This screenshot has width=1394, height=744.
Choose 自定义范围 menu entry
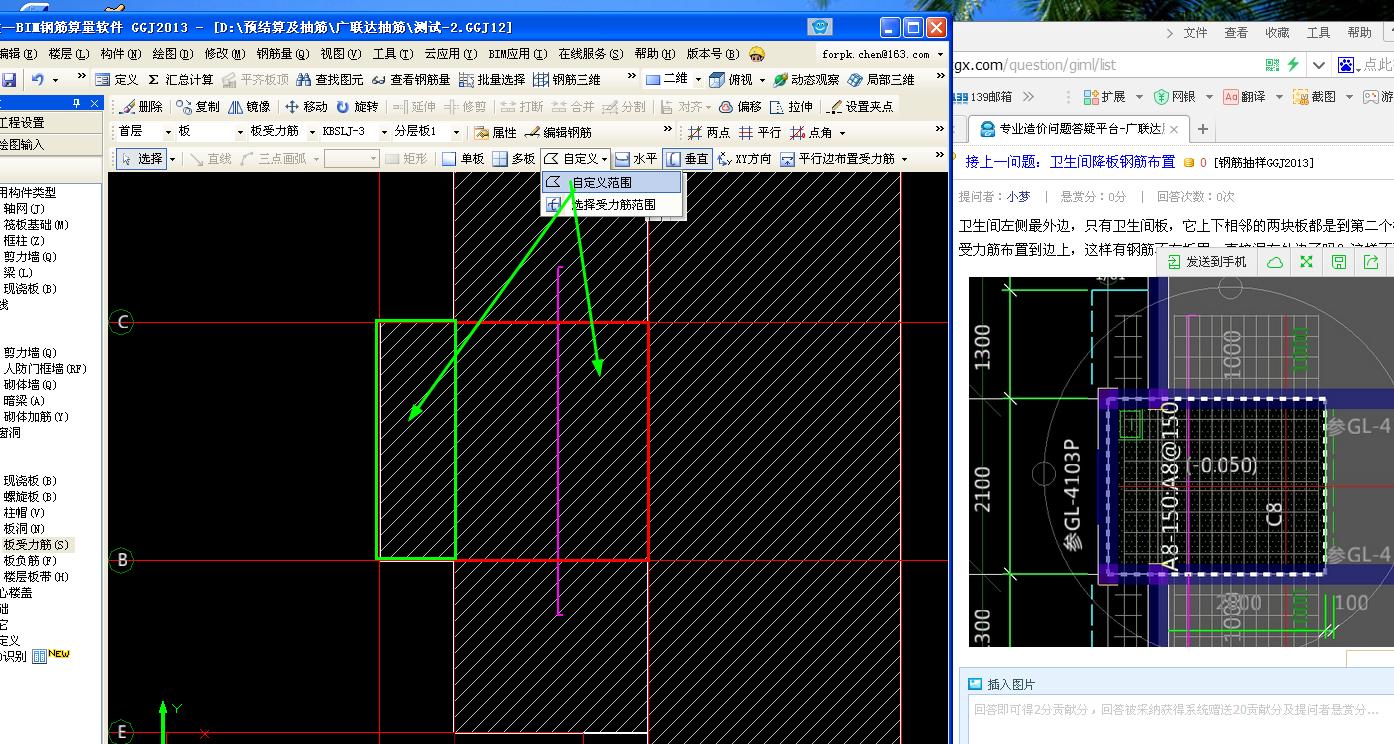pos(612,182)
